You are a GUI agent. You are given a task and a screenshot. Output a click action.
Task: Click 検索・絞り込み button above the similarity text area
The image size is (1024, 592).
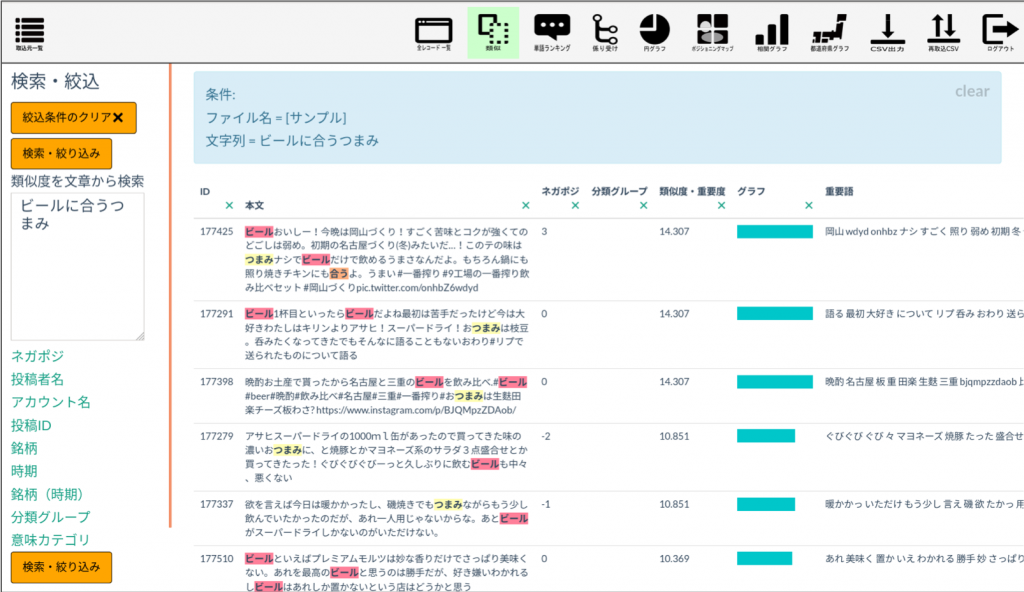tap(61, 154)
